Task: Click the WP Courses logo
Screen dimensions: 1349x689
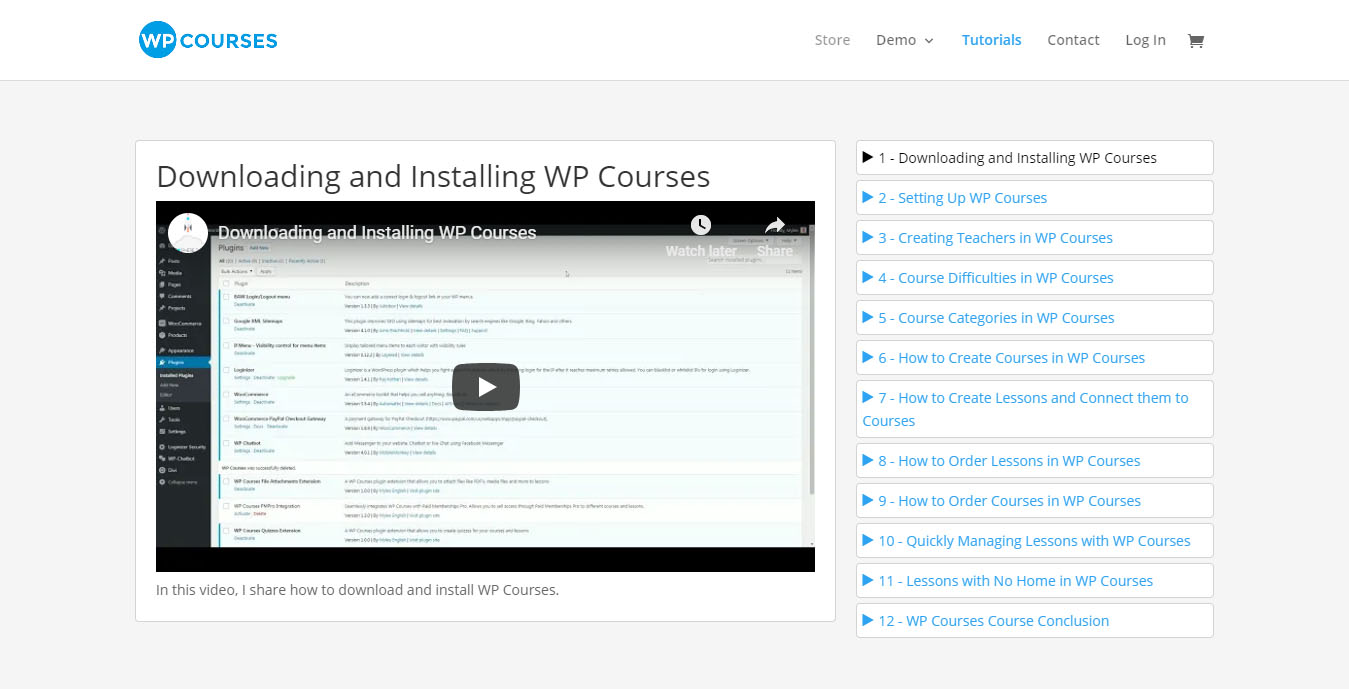Action: [x=208, y=40]
